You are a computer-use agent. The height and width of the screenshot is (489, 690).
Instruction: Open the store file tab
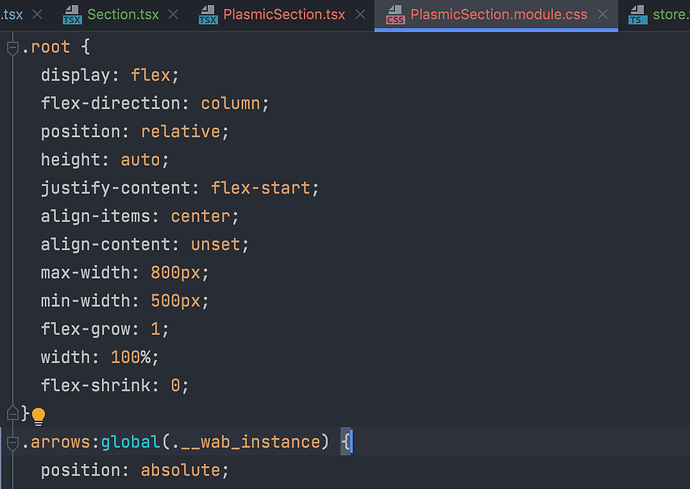click(x=670, y=16)
